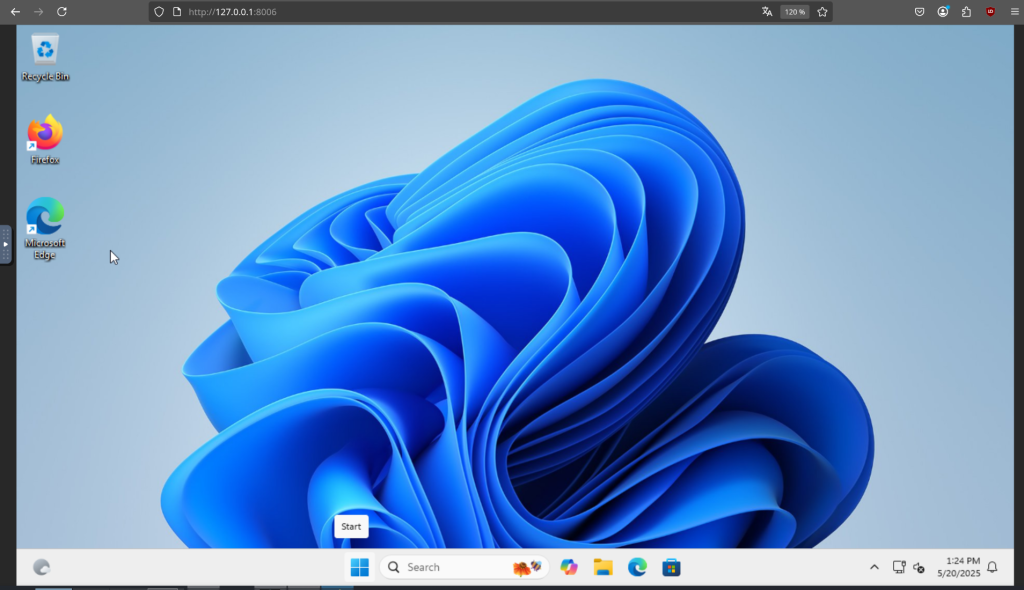The image size is (1024, 590).
Task: Click the search highlight icon in the Search box
Action: tap(527, 567)
